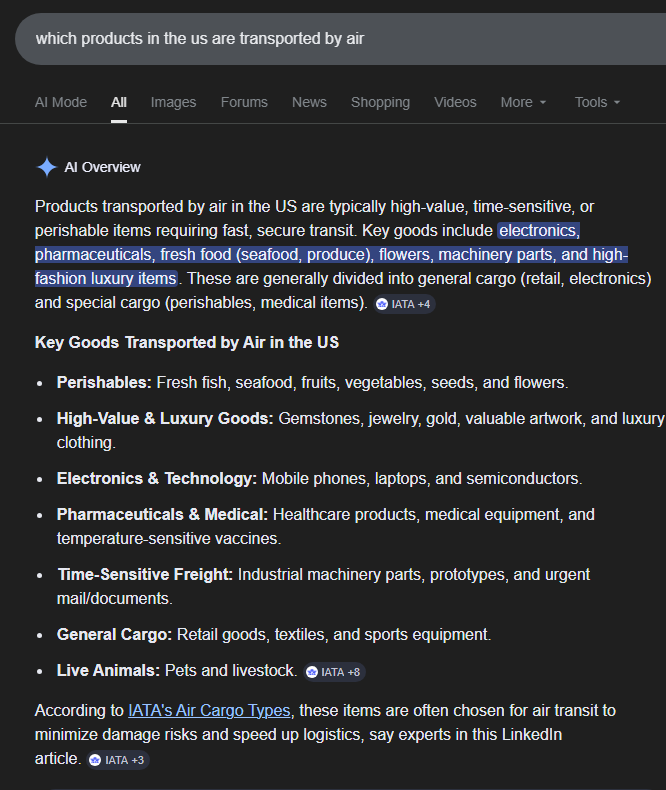The height and width of the screenshot is (790, 666).
Task: Click the 'Key Goods Transported by Air in the US' heading
Action: [x=187, y=343]
